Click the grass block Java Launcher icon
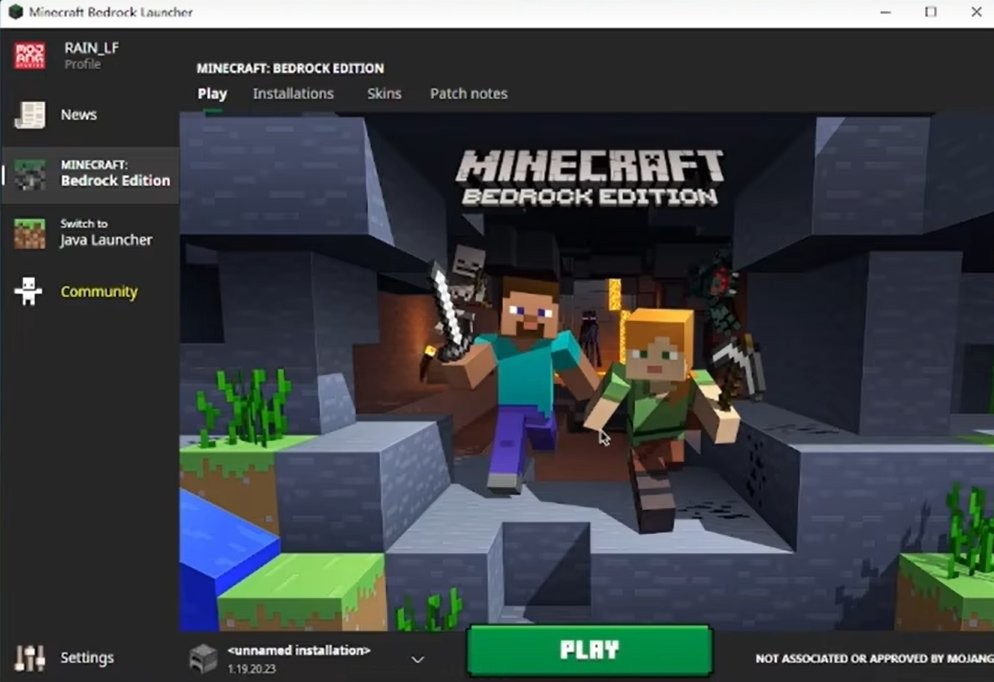This screenshot has height=682, width=994. (x=30, y=233)
